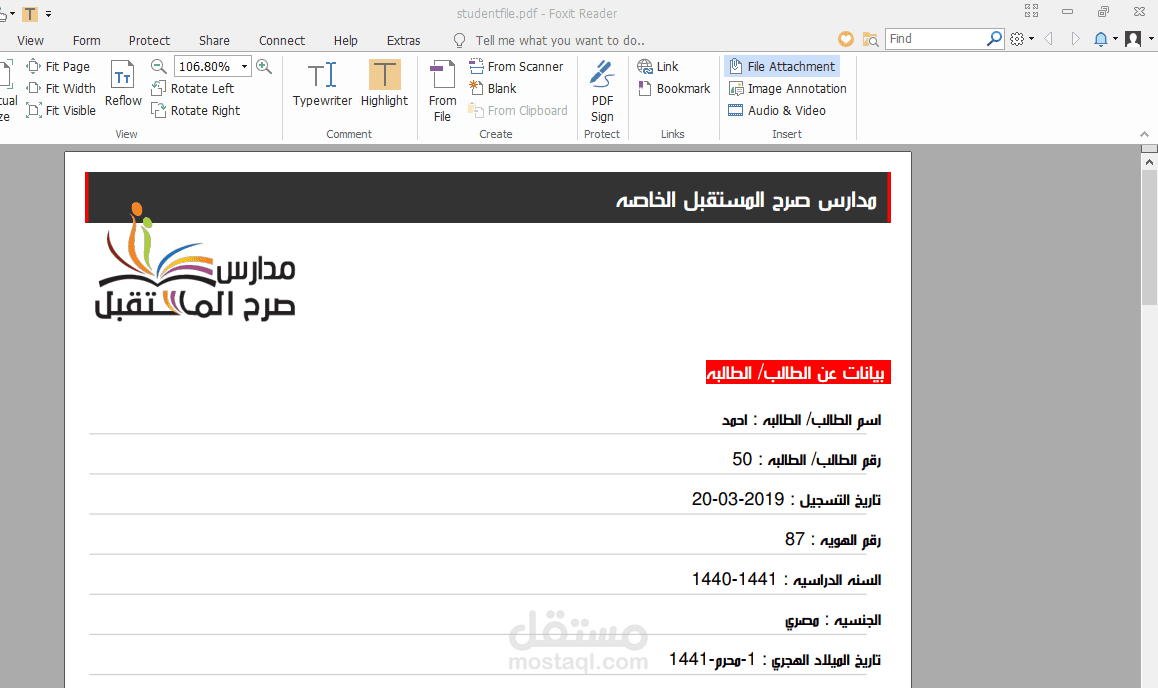Screen dimensions: 1158x688
Task: Select the Highlight tool
Action: [384, 85]
